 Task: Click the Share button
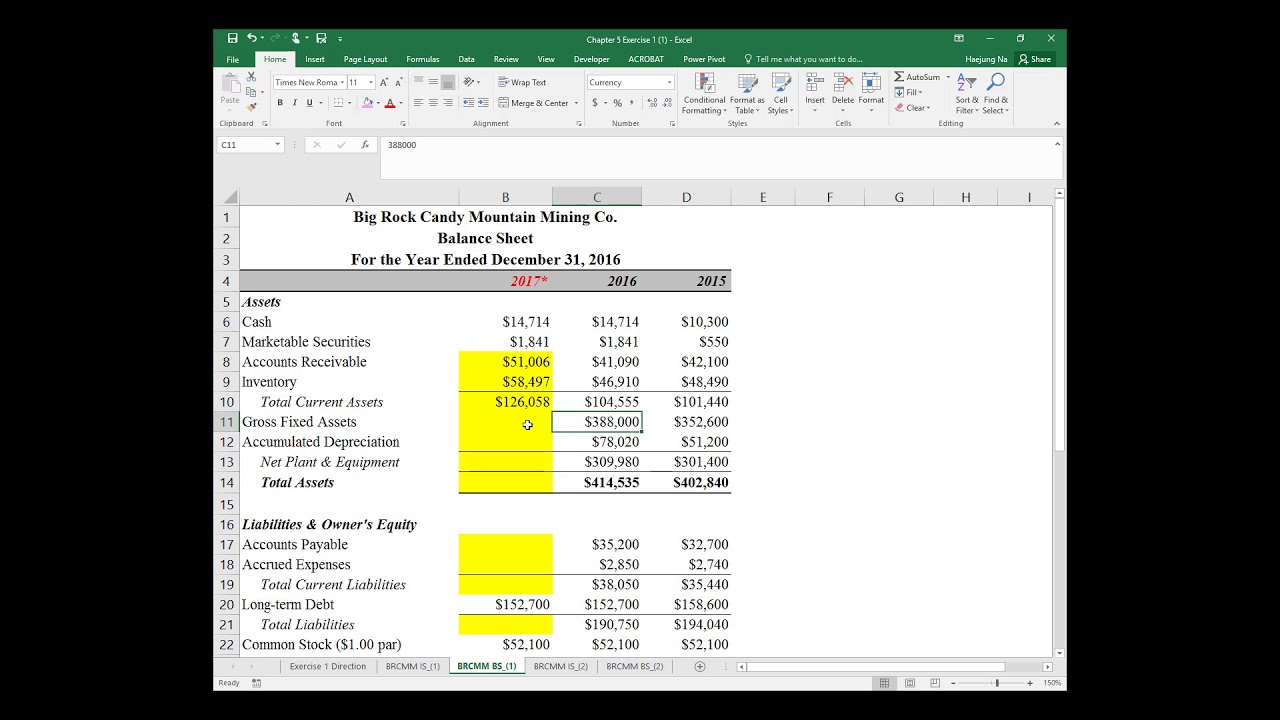coord(1035,59)
